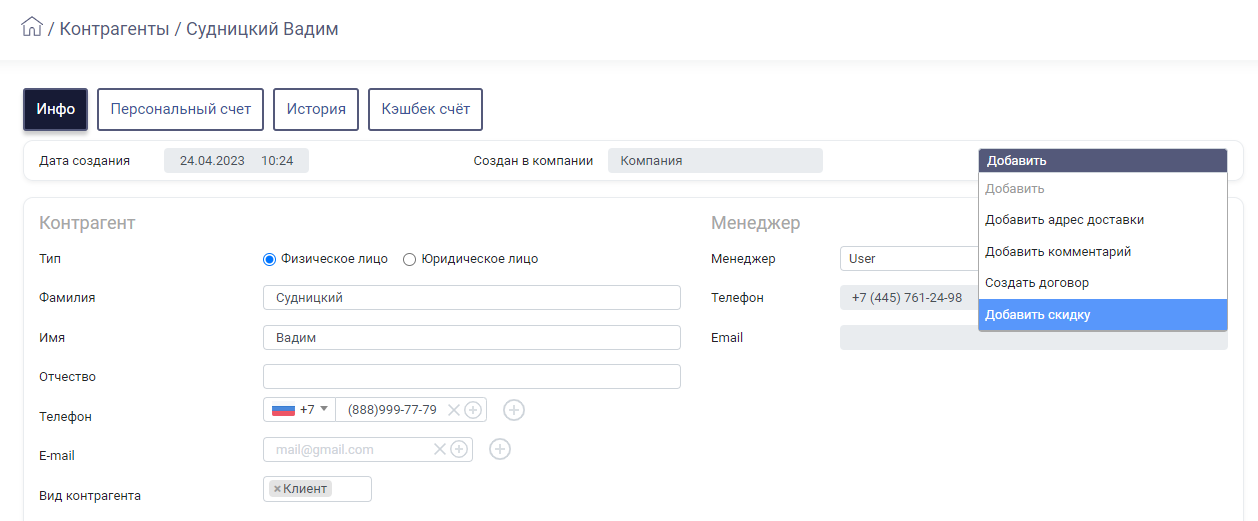Click manager phone +7 (445) 761-24-98
The width and height of the screenshot is (1258, 521).
tap(908, 298)
